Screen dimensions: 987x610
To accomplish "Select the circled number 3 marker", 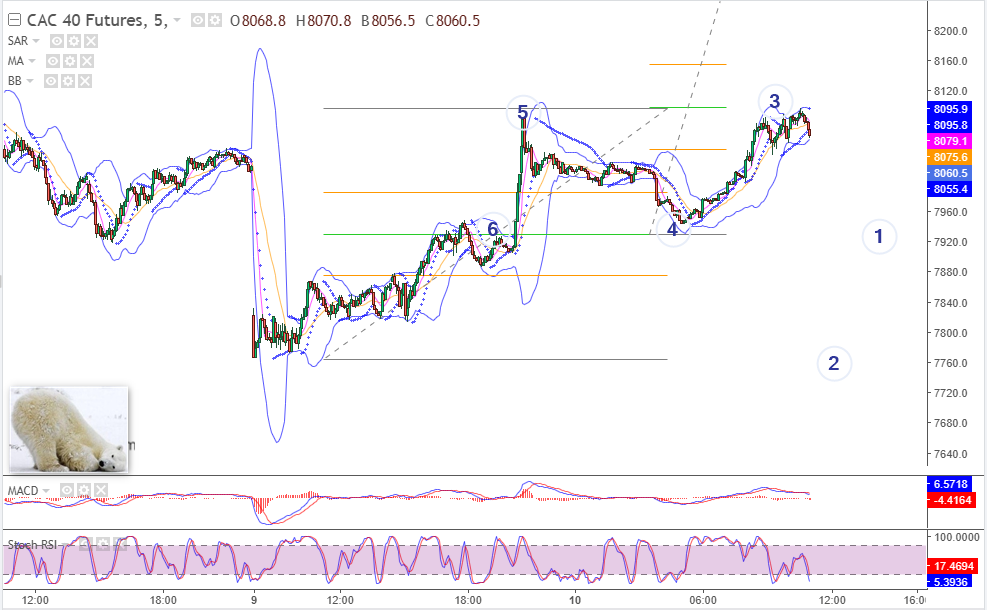I will 774,101.
